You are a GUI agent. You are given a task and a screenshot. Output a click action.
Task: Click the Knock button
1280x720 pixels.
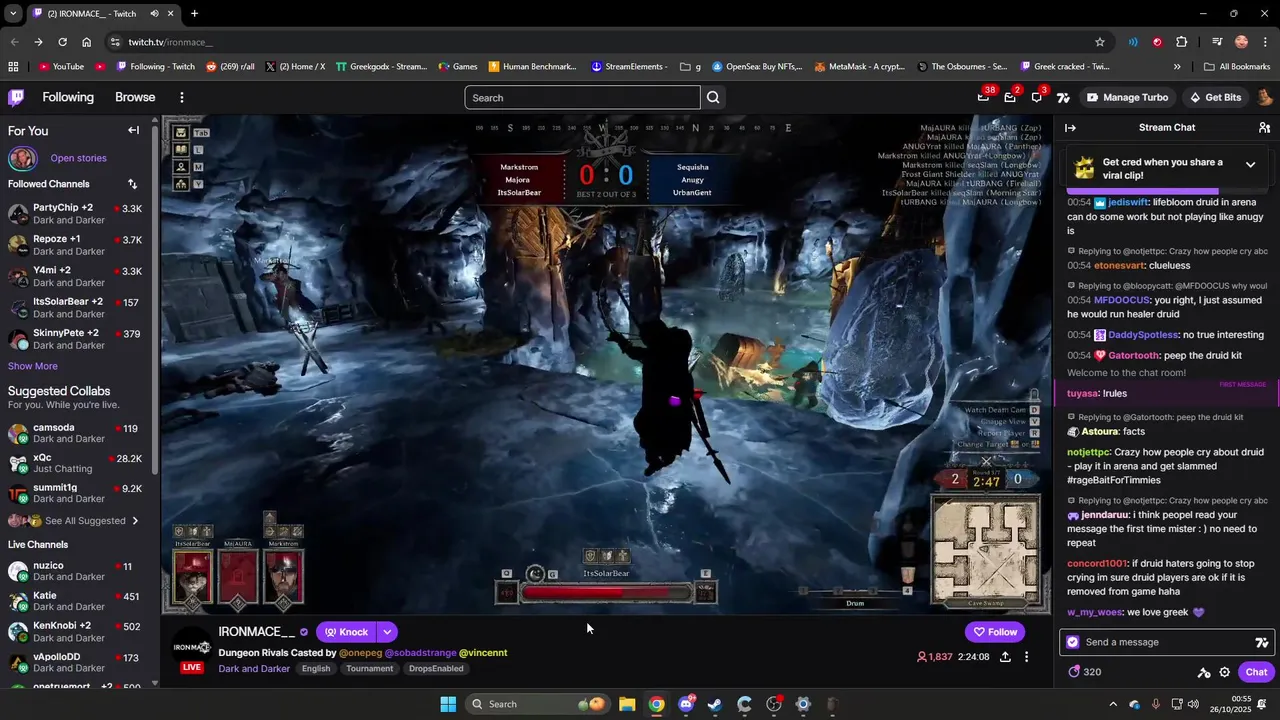pos(346,632)
